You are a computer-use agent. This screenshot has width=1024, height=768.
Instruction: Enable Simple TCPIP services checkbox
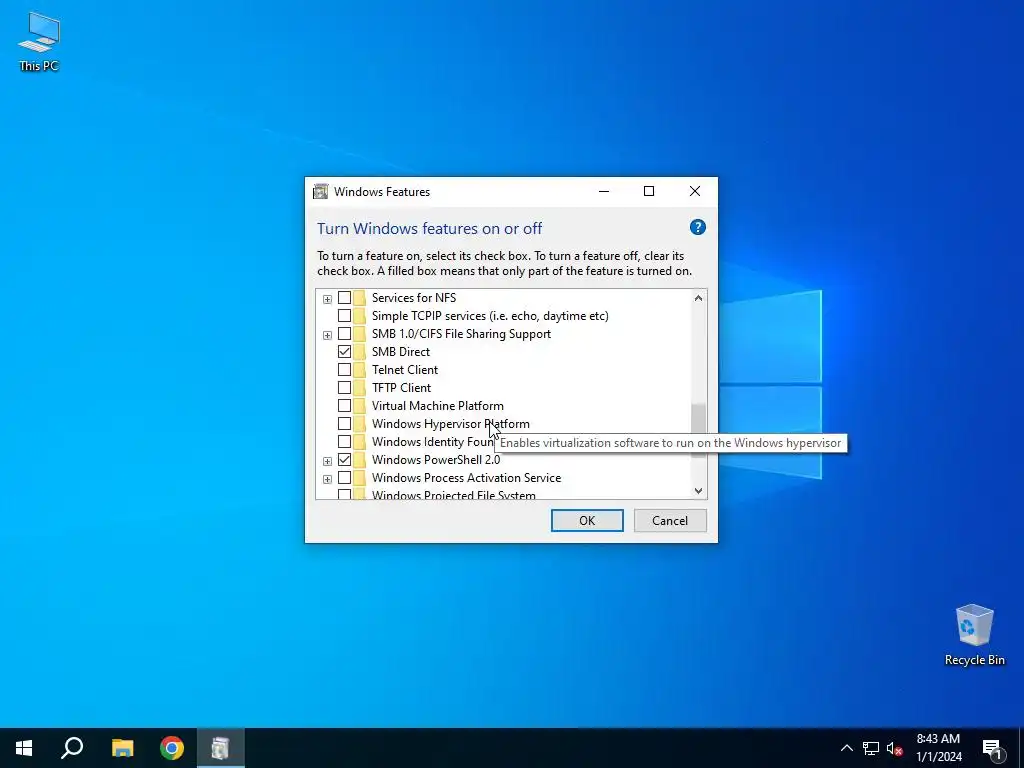pos(344,315)
